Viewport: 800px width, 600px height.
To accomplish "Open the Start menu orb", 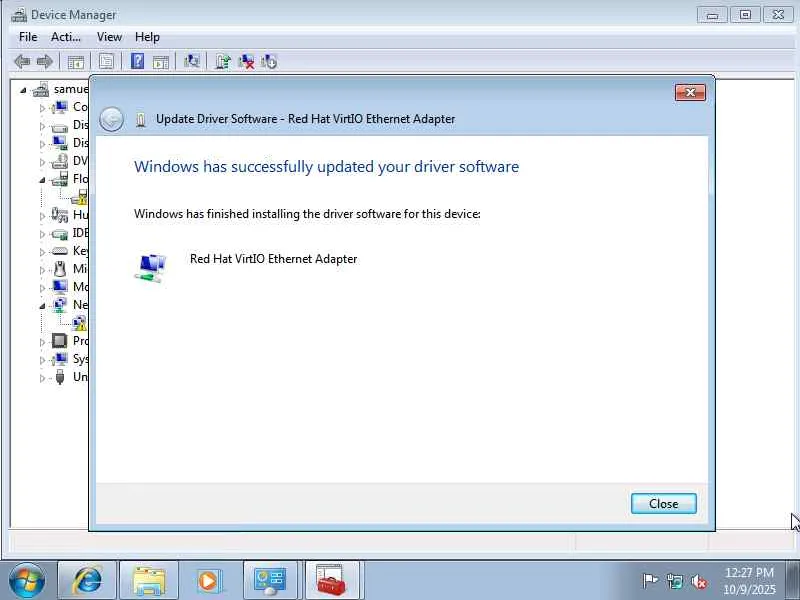I will (27, 581).
